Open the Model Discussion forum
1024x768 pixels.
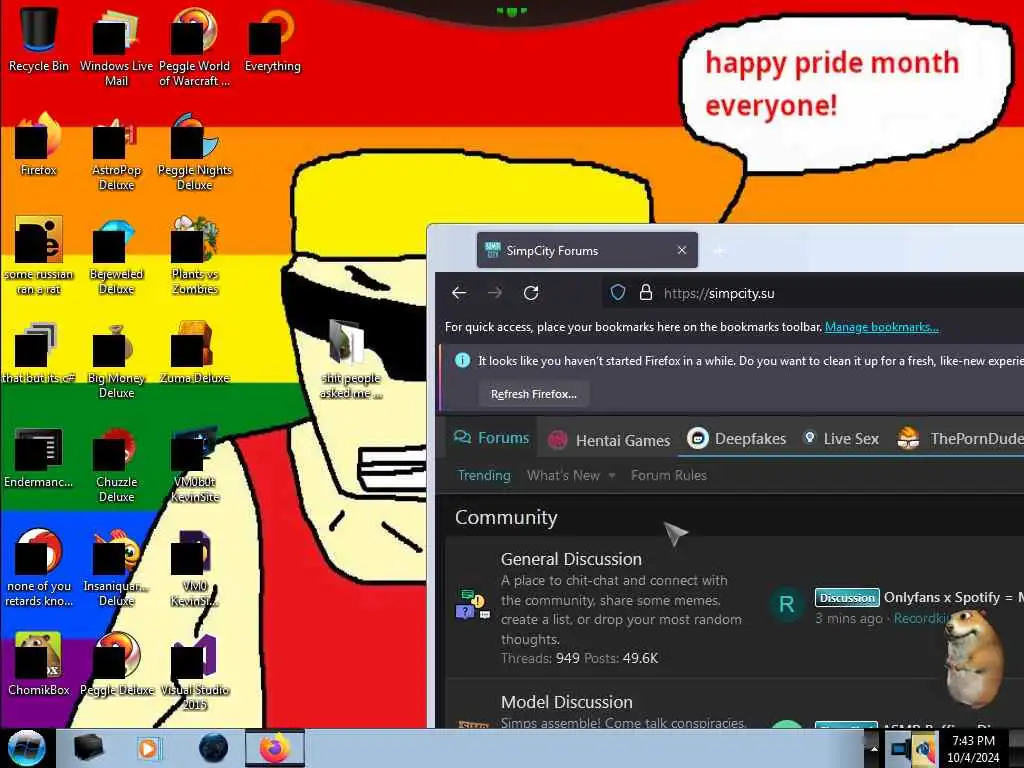click(x=566, y=702)
